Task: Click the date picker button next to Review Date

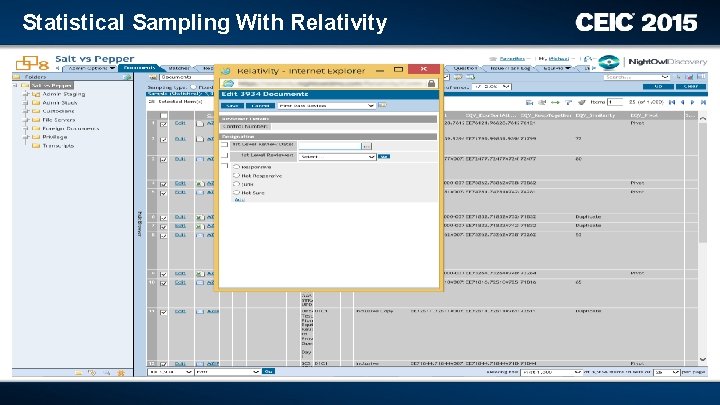Action: click(x=366, y=146)
